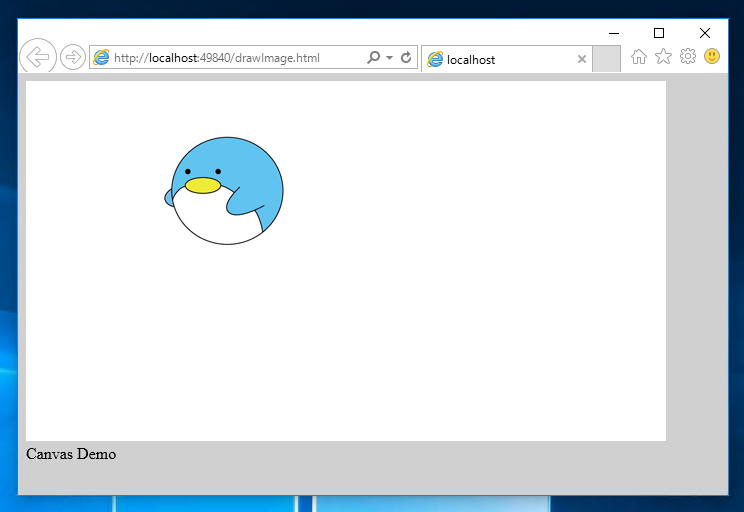Screen dimensions: 744x512
Task: Go to the Home page icon
Action: click(x=639, y=56)
